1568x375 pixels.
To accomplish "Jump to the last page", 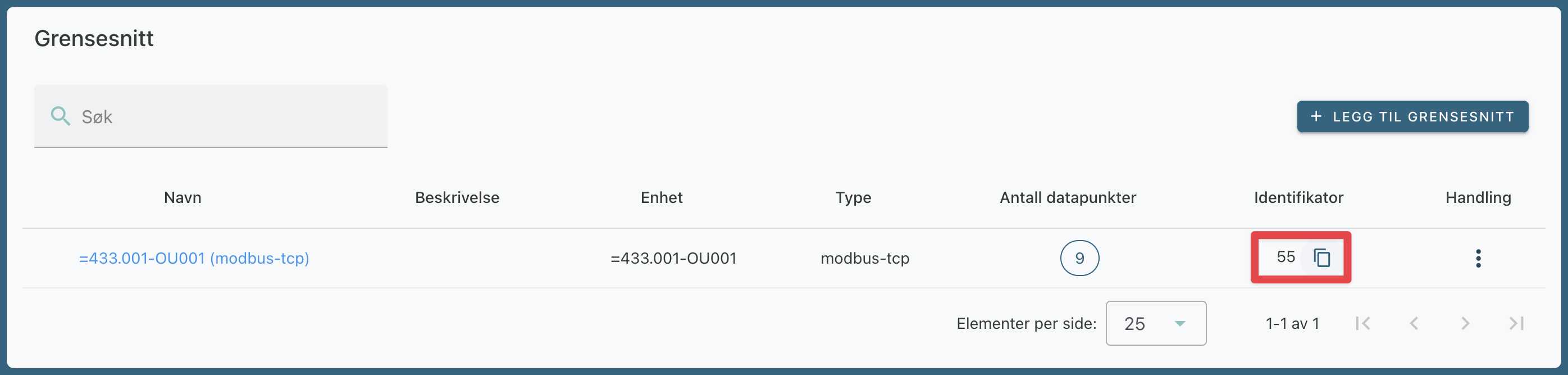I will coord(1516,323).
